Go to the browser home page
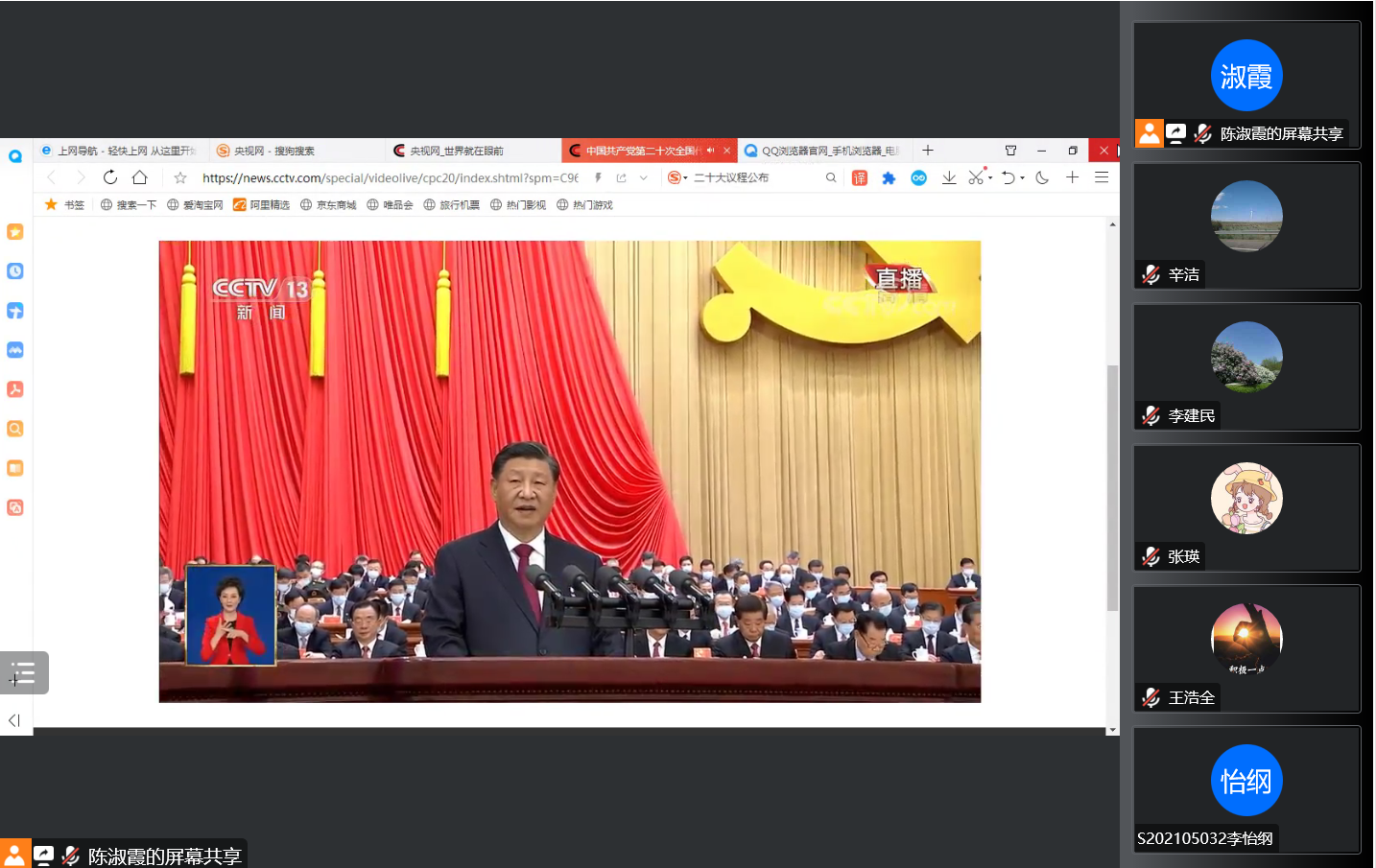This screenshot has height=868, width=1376. click(140, 177)
